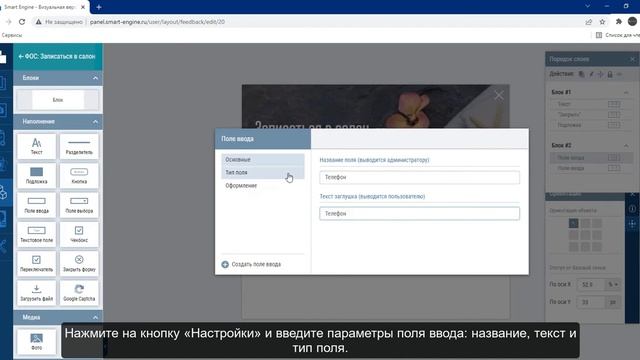The image size is (640, 360).
Task: Bookmark this page with star icon
Action: 602,22
